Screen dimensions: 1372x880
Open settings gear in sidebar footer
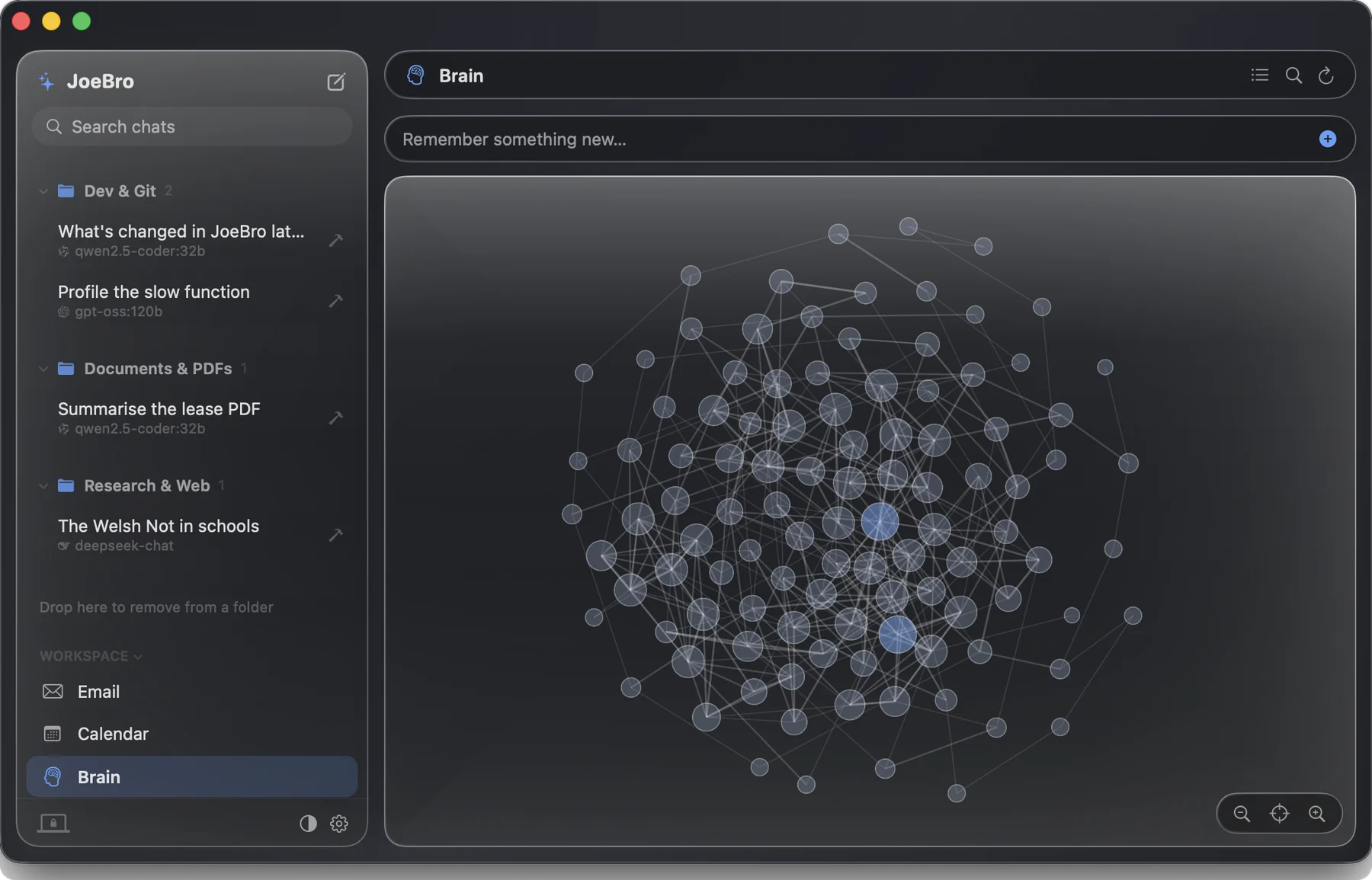(339, 824)
